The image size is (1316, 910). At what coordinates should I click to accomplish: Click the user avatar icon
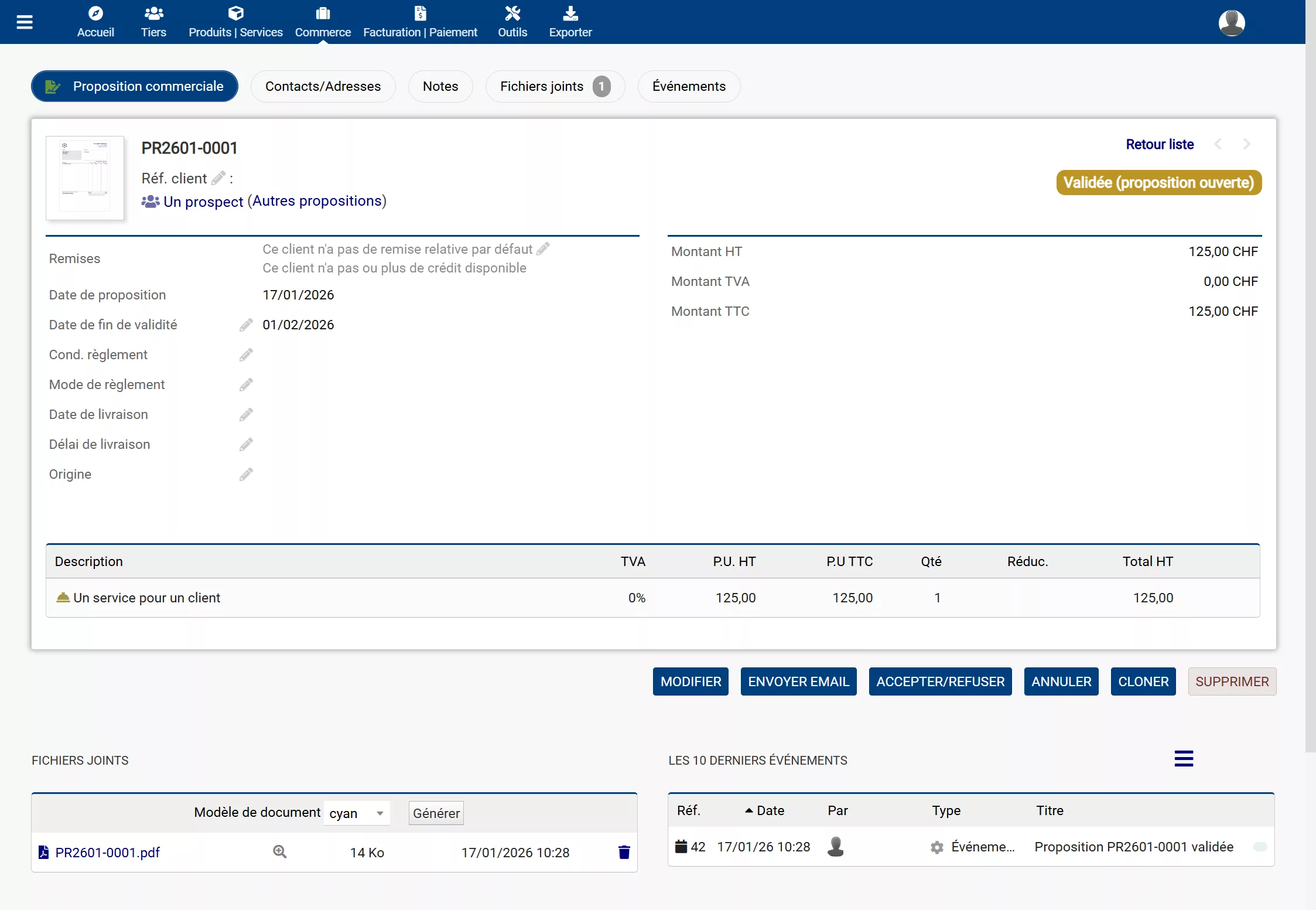tap(1231, 23)
